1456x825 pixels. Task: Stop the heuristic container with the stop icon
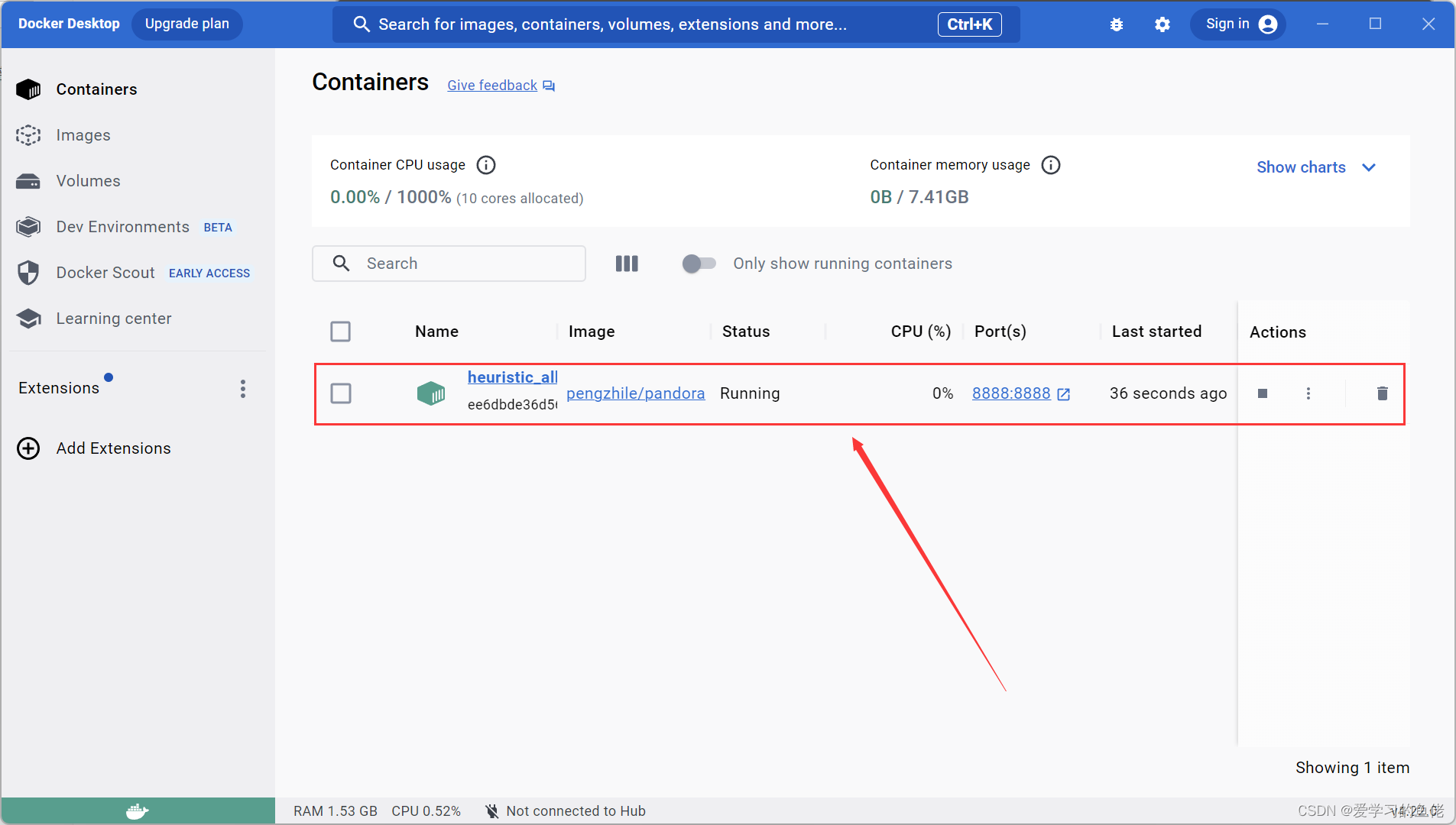pyautogui.click(x=1263, y=393)
